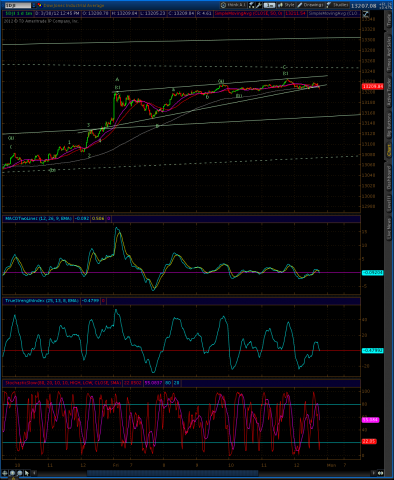Click the zoom in magnifier icon
This screenshot has width=394, height=480.
click(x=12, y=473)
